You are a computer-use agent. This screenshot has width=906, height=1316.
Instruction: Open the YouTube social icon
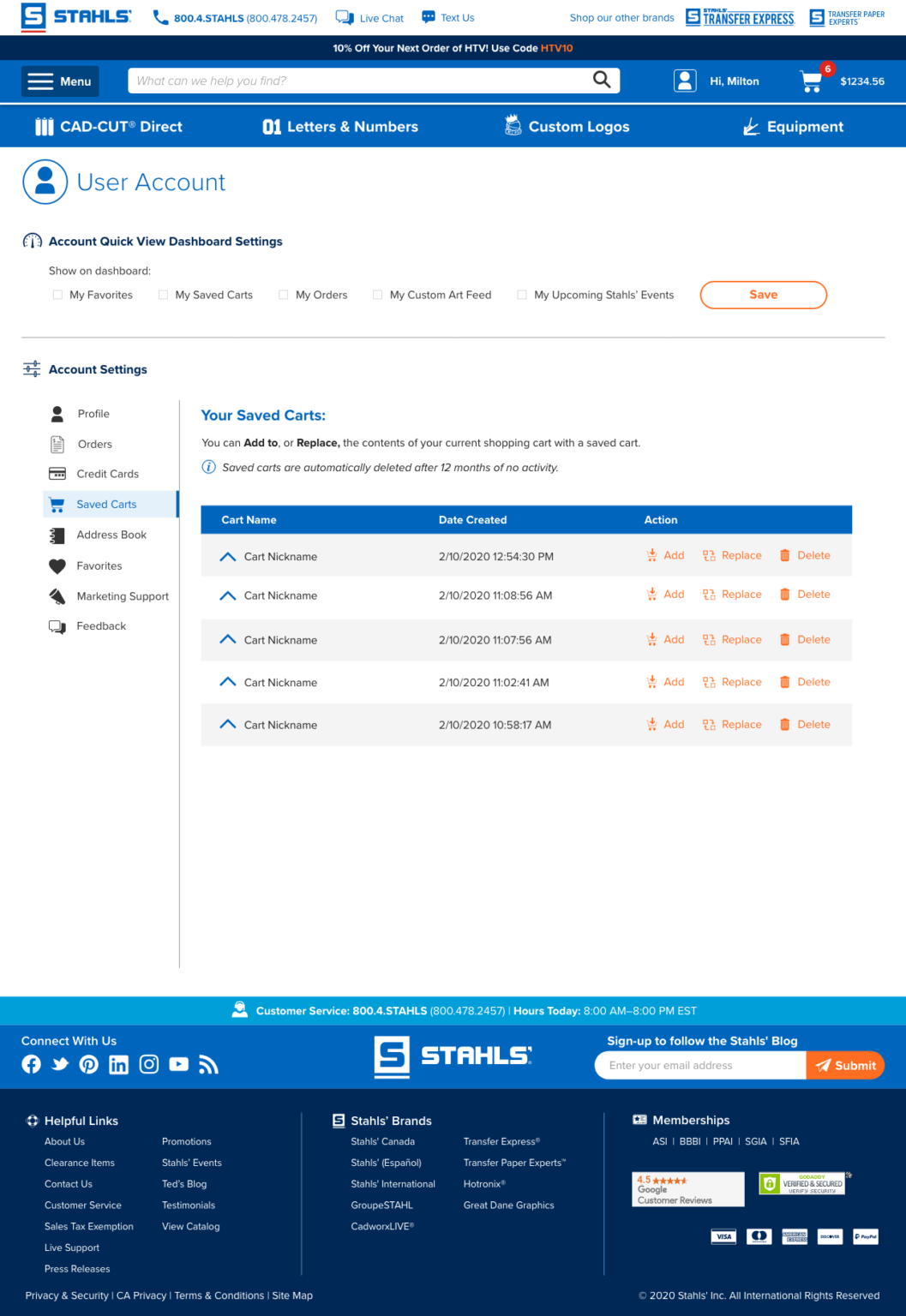point(178,1064)
